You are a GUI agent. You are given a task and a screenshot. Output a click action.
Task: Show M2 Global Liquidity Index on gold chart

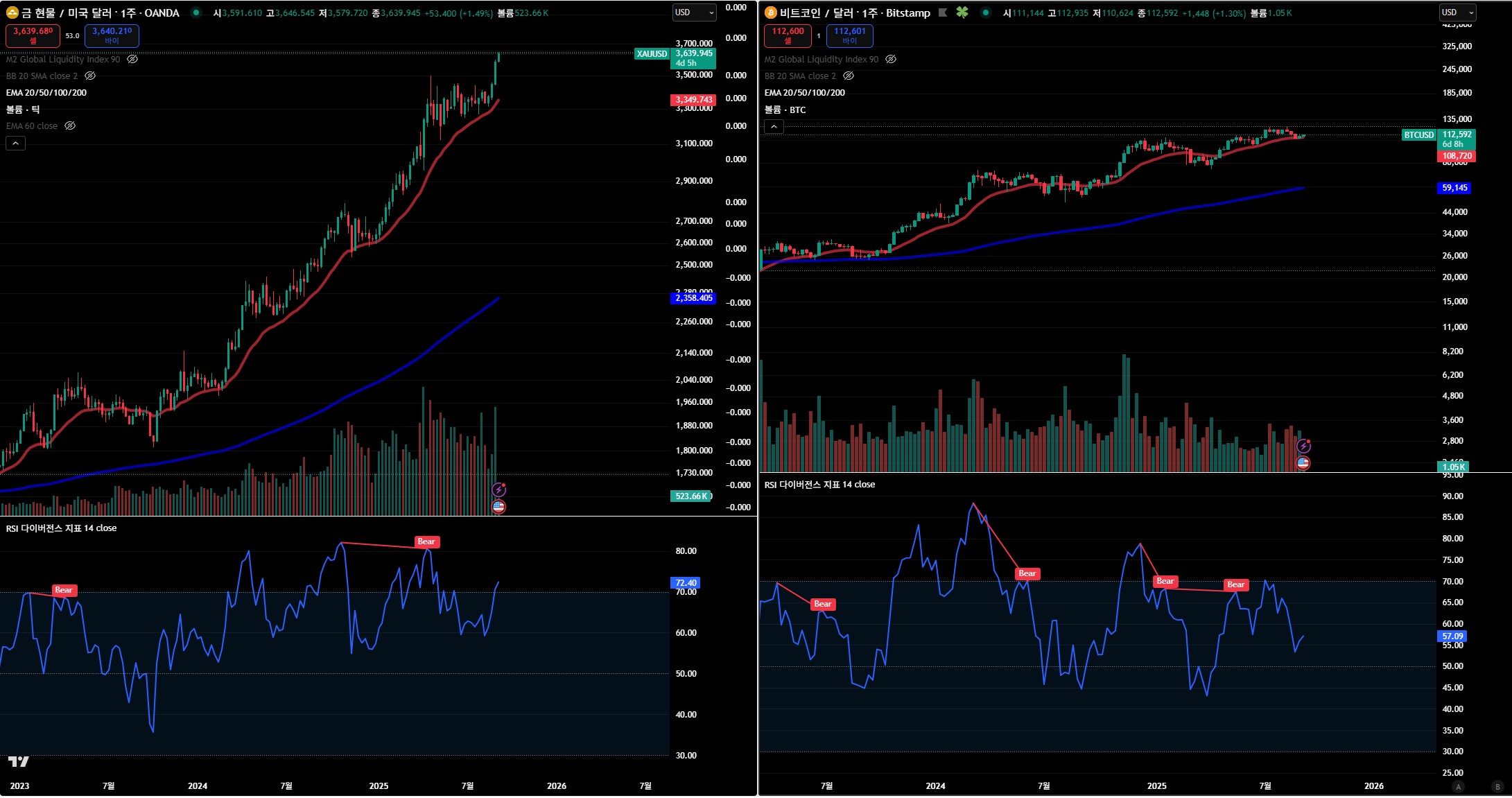(x=132, y=60)
